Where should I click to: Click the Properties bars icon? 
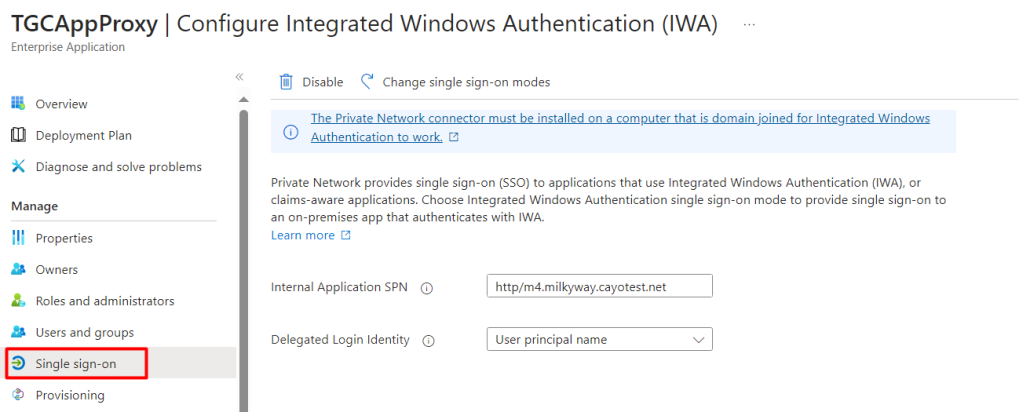[18, 238]
